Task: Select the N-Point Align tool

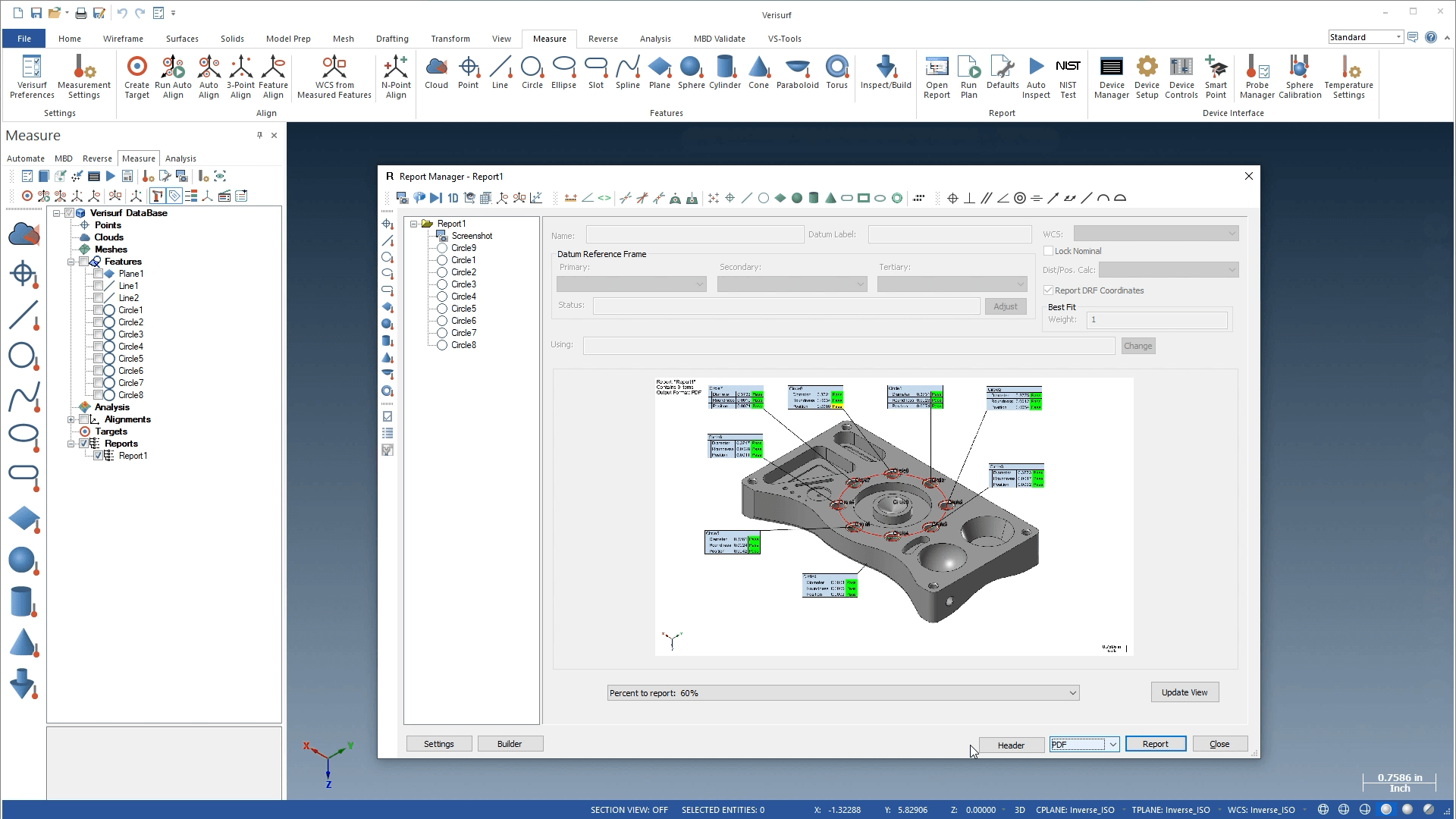Action: point(396,77)
